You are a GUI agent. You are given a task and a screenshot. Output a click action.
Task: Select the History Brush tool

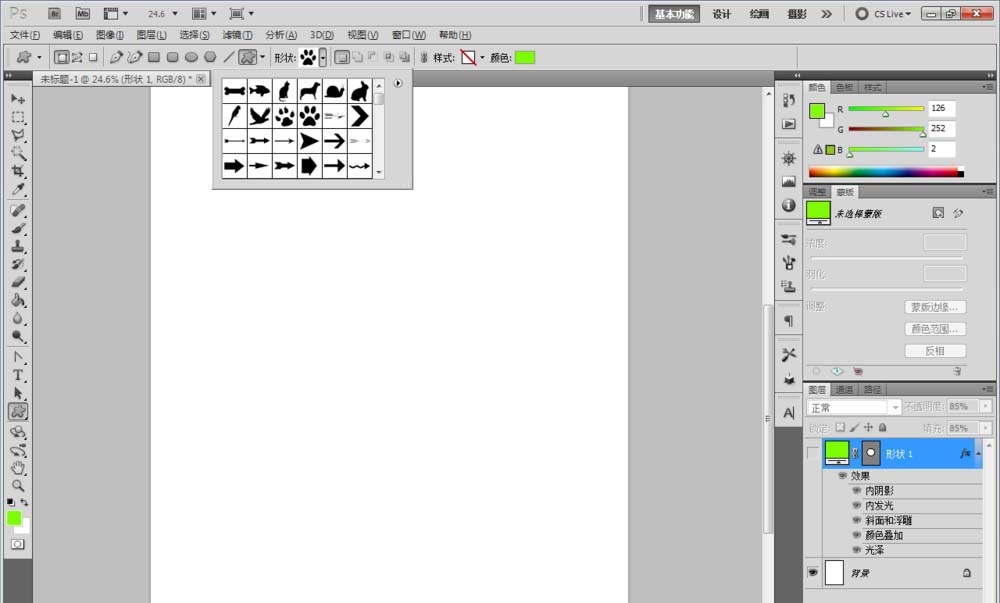click(x=18, y=264)
